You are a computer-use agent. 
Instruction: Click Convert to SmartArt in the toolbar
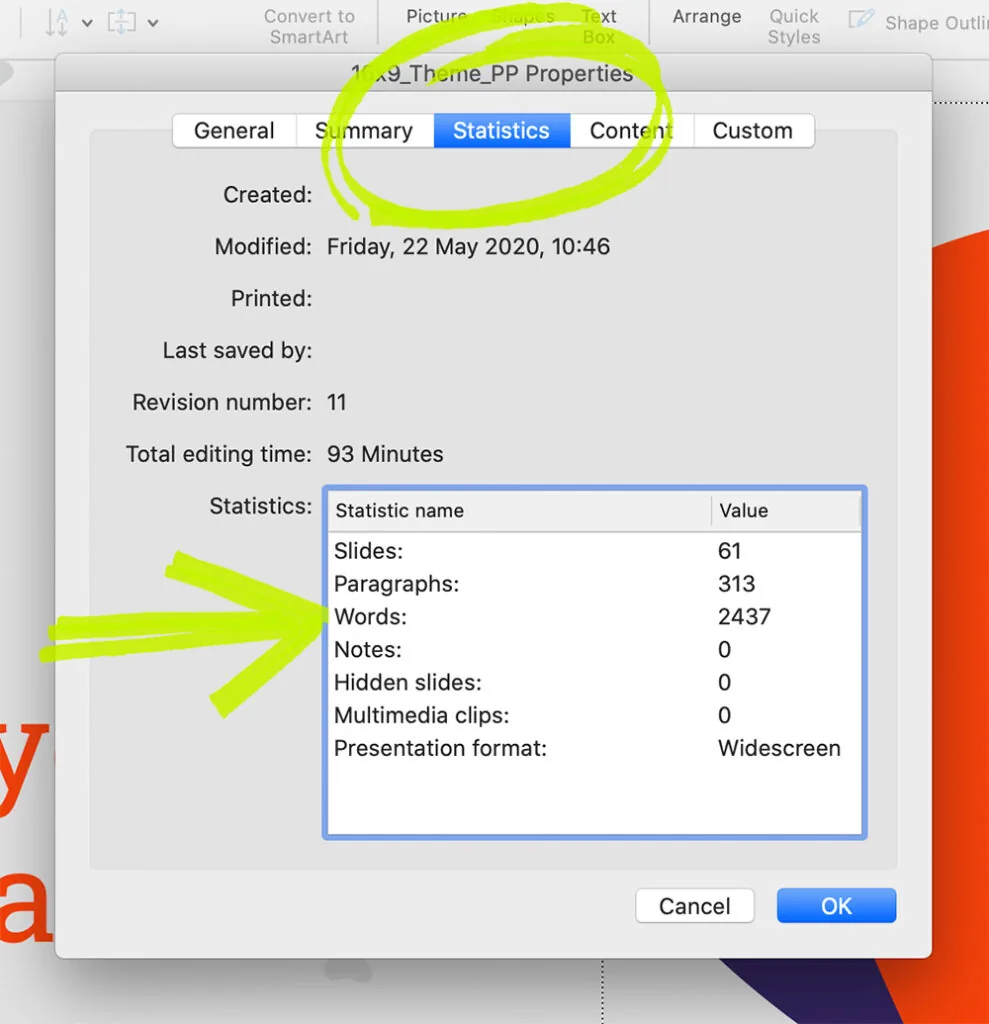(309, 26)
